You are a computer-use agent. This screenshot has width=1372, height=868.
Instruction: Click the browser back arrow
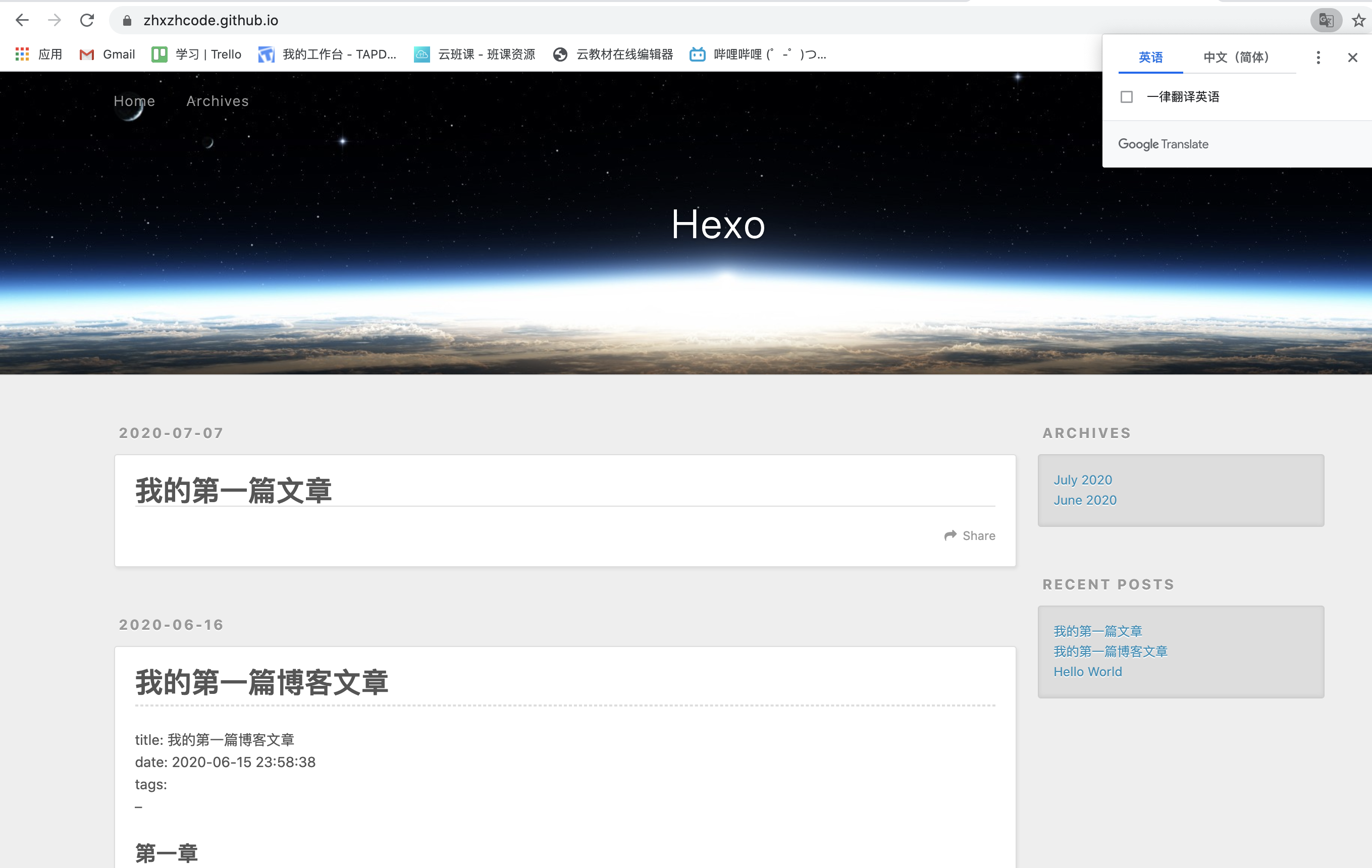(22, 21)
